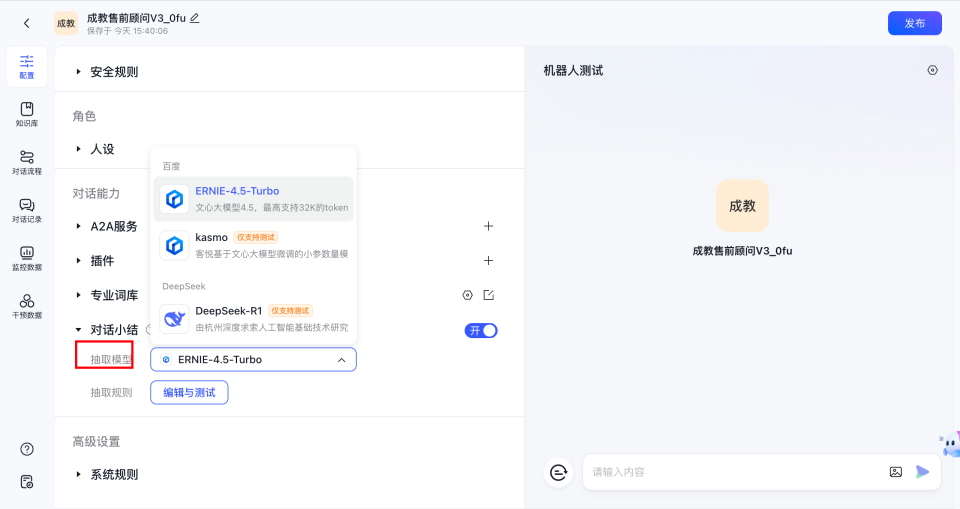Open the 配置 sidebar section
The image size is (960, 509).
[x=27, y=66]
